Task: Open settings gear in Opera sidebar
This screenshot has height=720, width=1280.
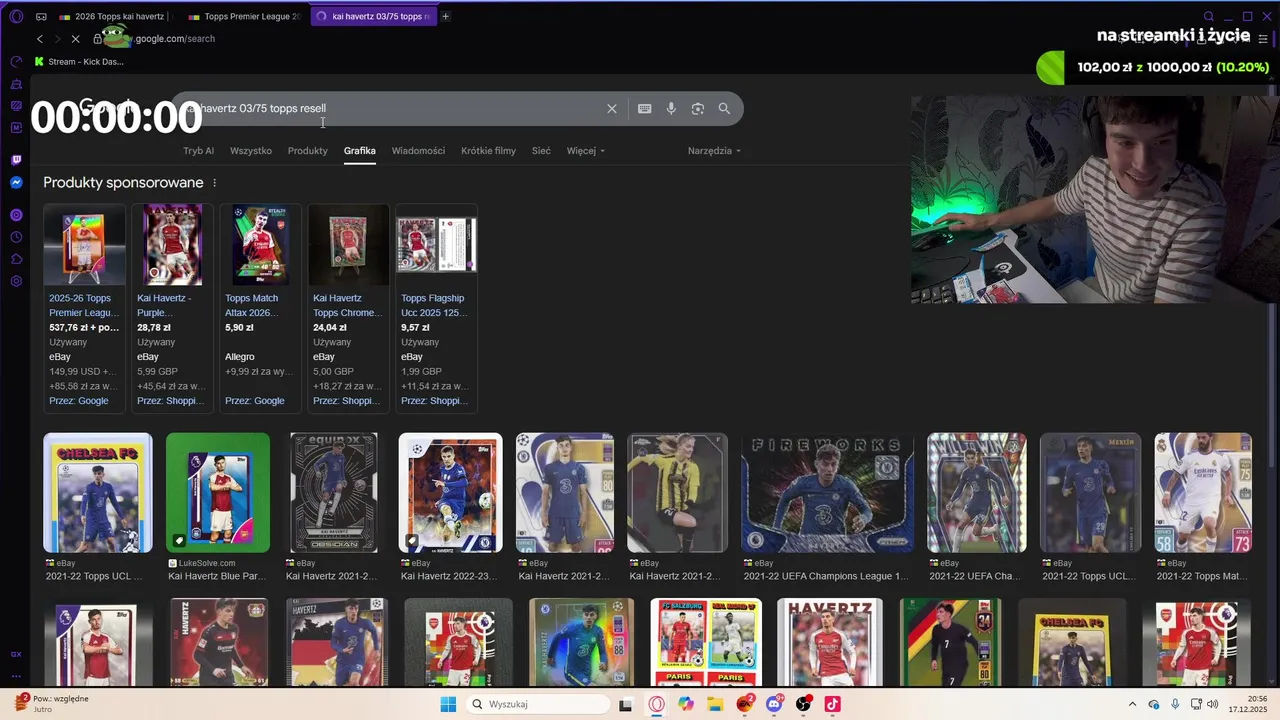Action: coord(16,281)
